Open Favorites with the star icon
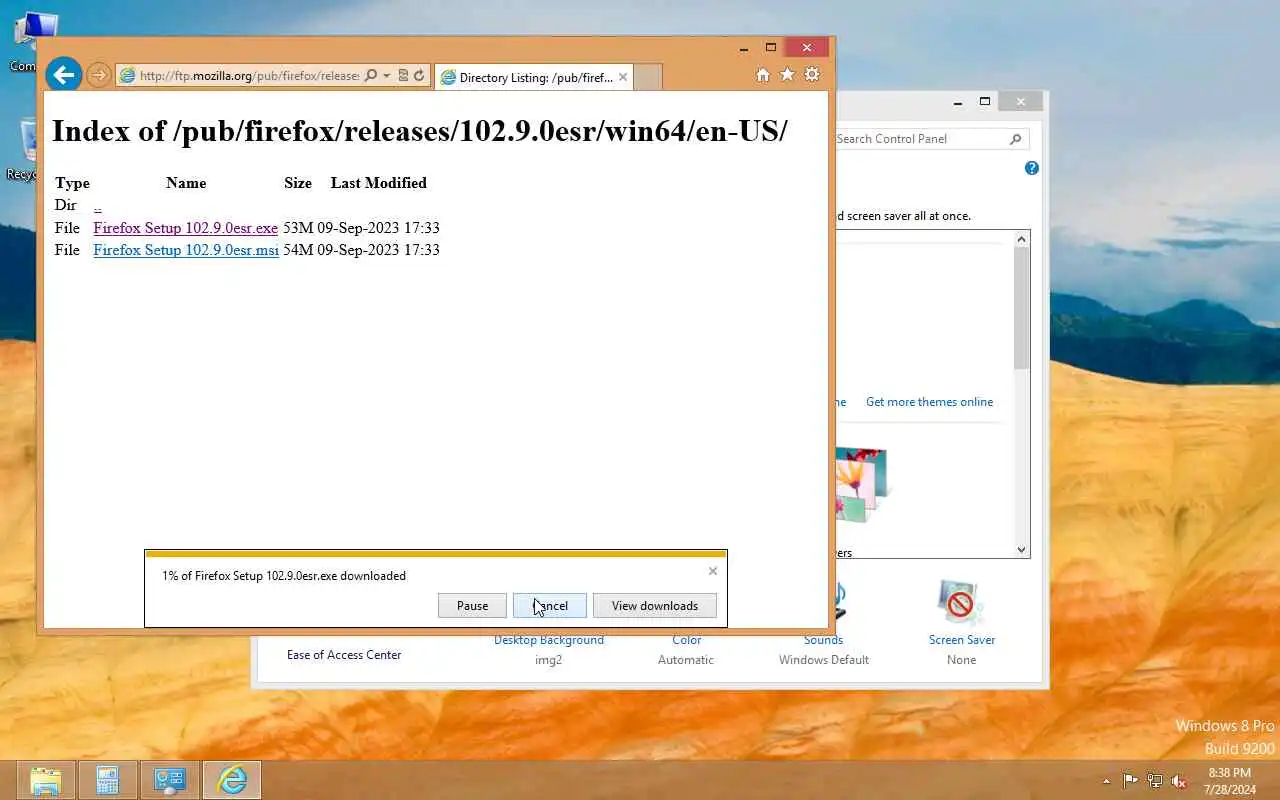 pos(787,75)
